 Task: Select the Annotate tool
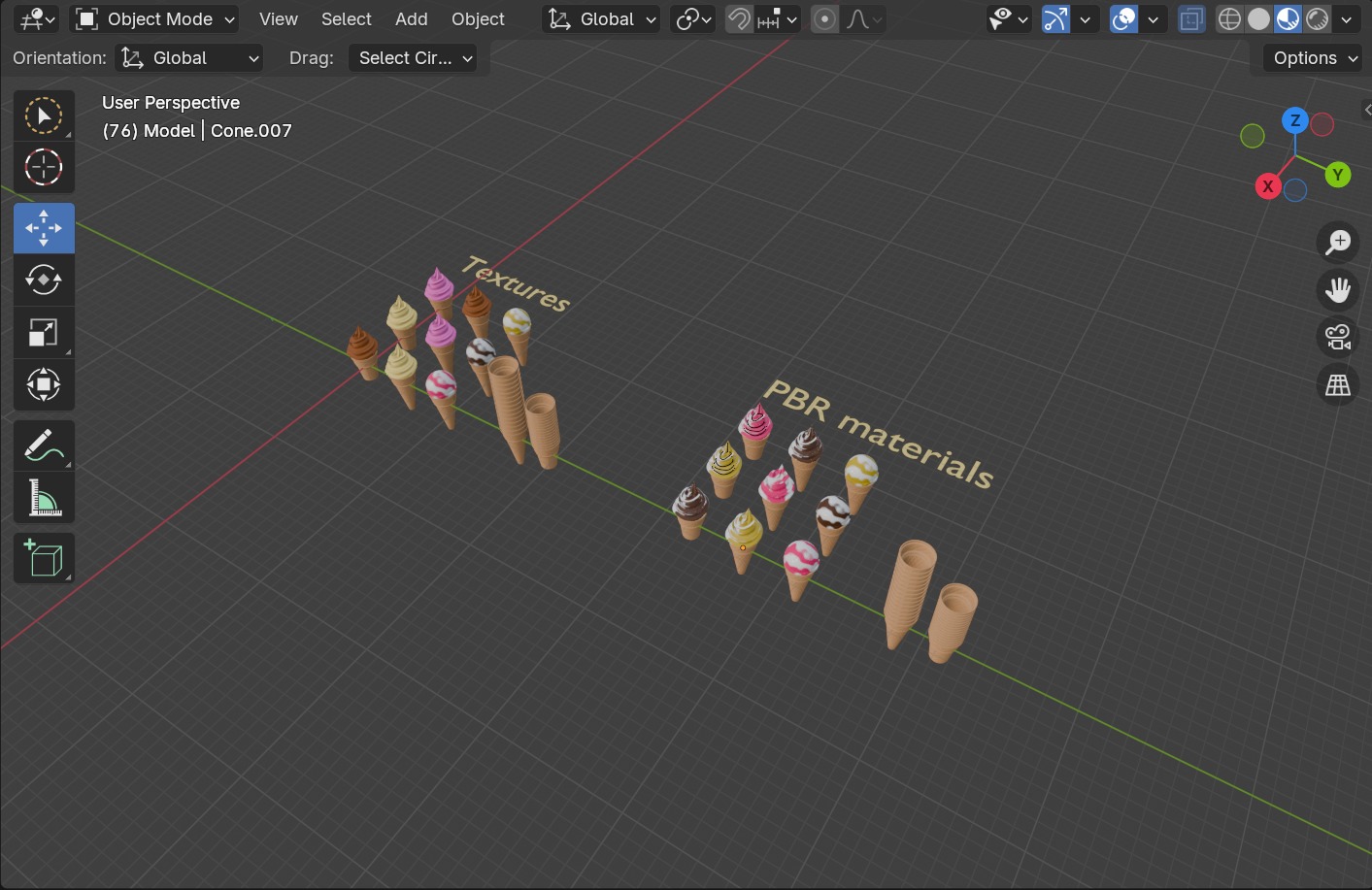[44, 445]
